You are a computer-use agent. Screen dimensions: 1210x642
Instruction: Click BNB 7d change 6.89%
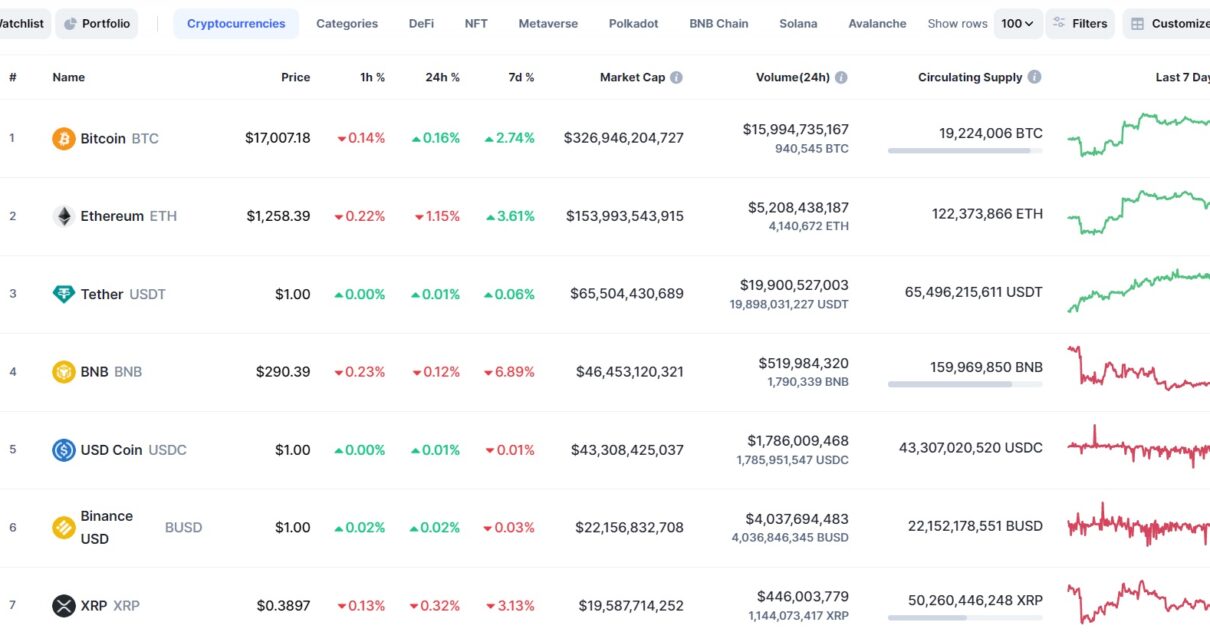(x=509, y=372)
